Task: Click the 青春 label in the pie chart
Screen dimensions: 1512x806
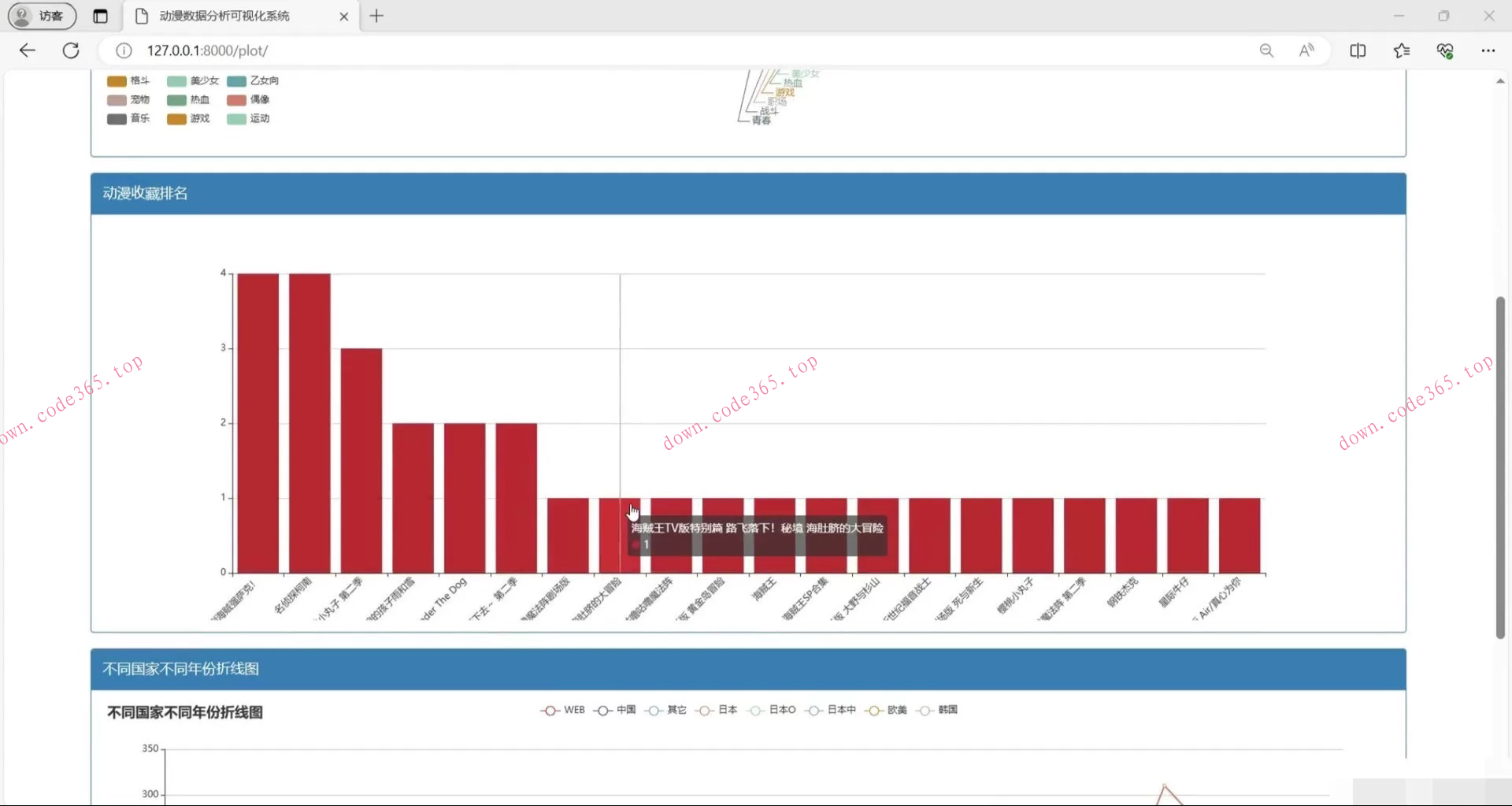Action: point(762,121)
